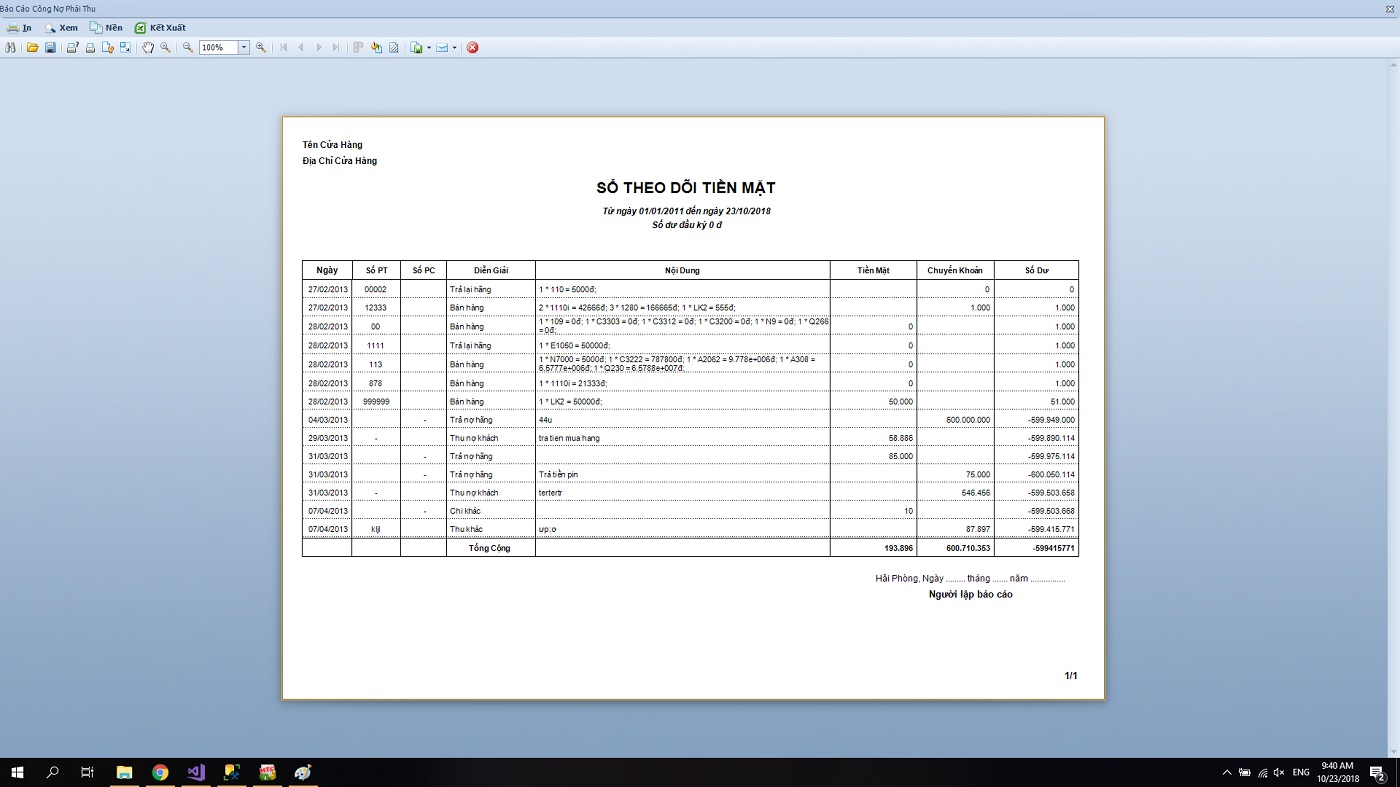
Task: Open the Xem menu item
Action: pos(61,28)
